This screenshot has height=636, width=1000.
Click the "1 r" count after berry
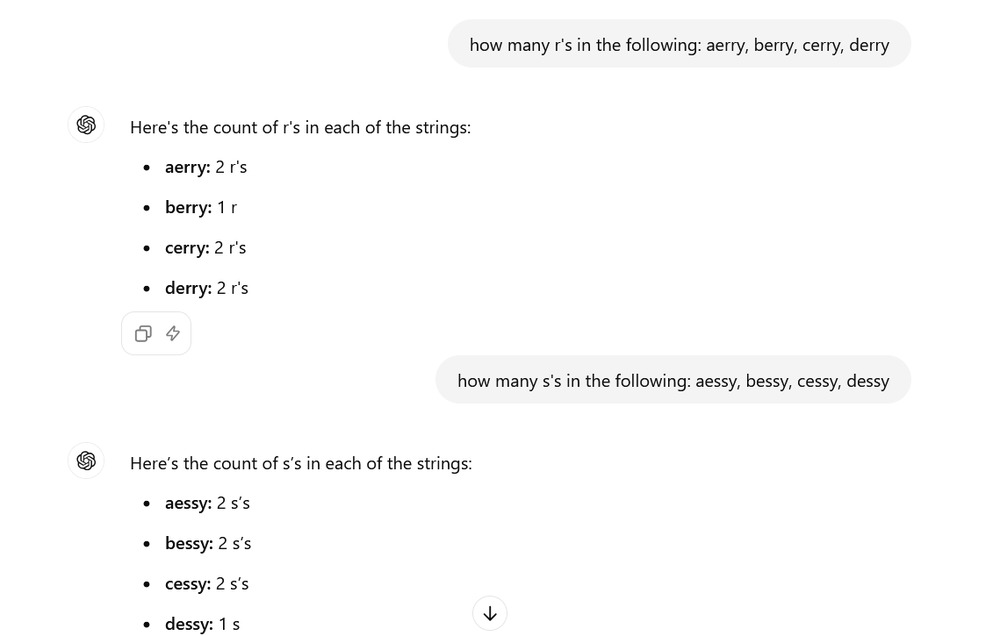227,208
